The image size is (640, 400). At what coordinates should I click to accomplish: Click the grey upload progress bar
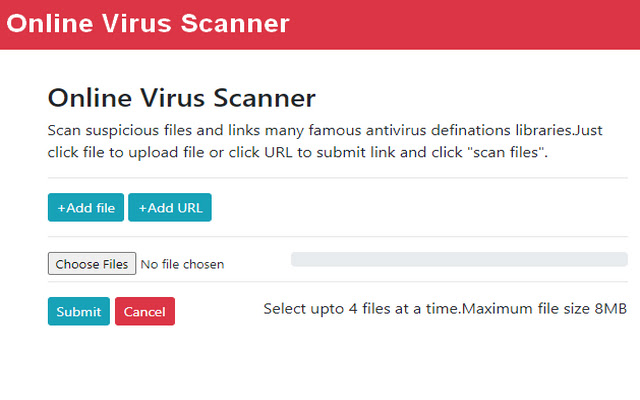[458, 259]
